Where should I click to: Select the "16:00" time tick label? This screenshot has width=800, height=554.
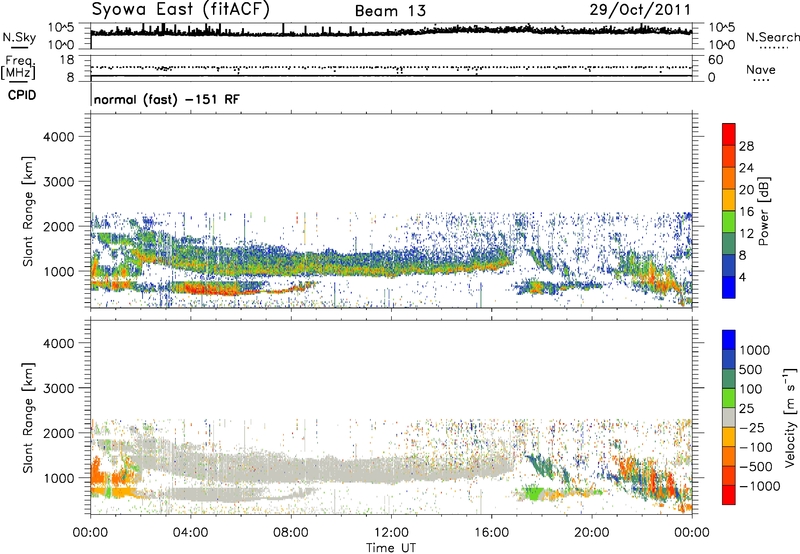[491, 533]
